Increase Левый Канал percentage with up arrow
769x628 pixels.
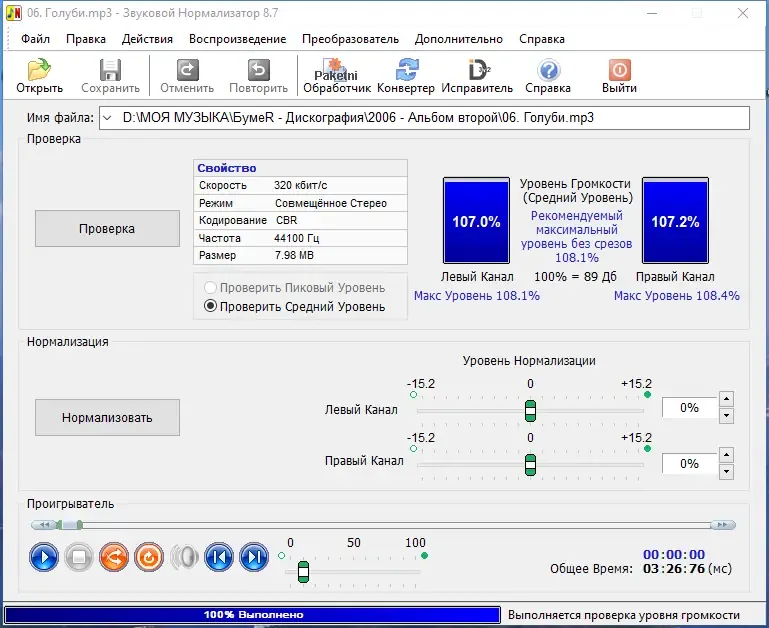coord(726,399)
